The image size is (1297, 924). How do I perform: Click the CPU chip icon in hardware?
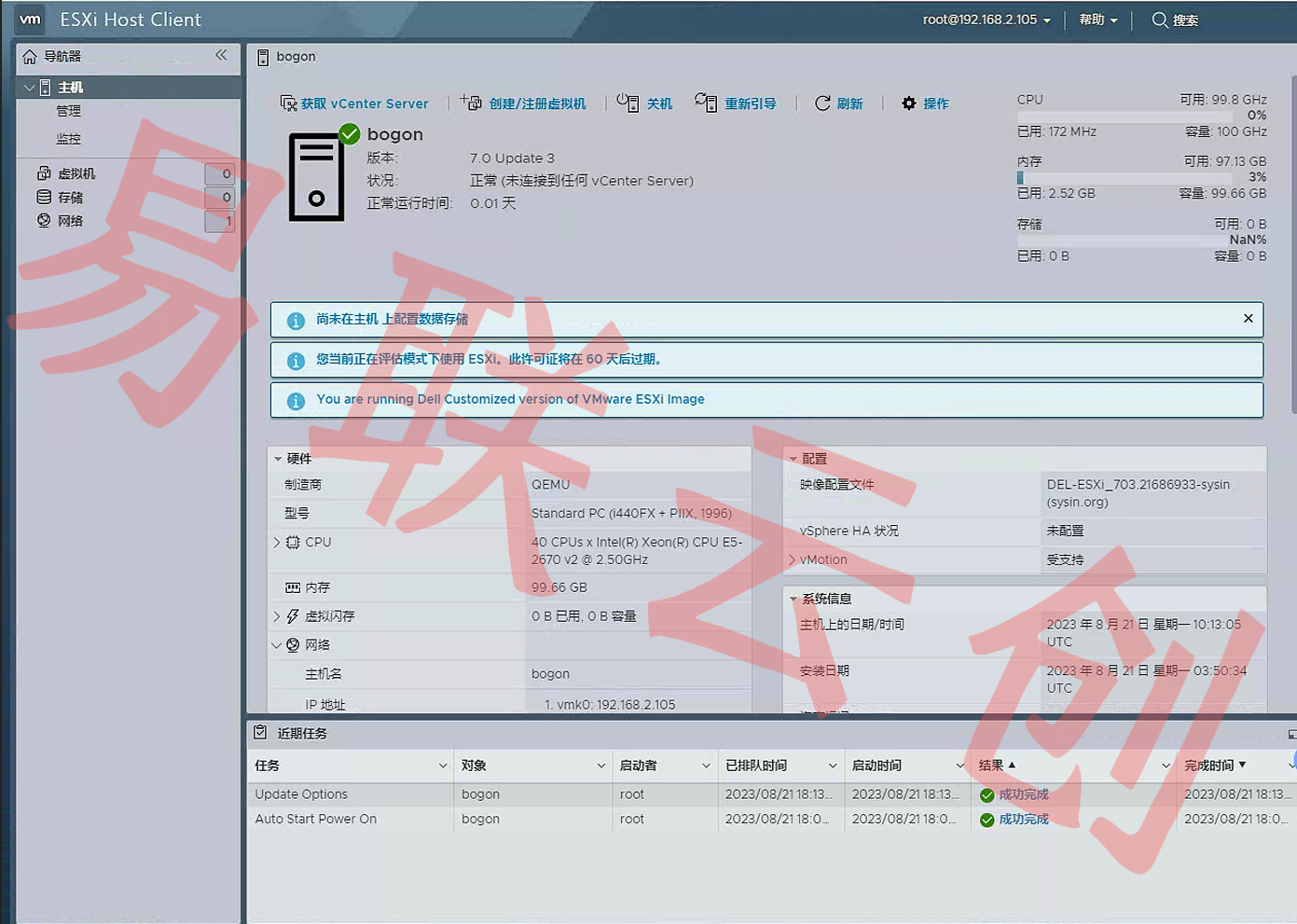click(x=293, y=542)
